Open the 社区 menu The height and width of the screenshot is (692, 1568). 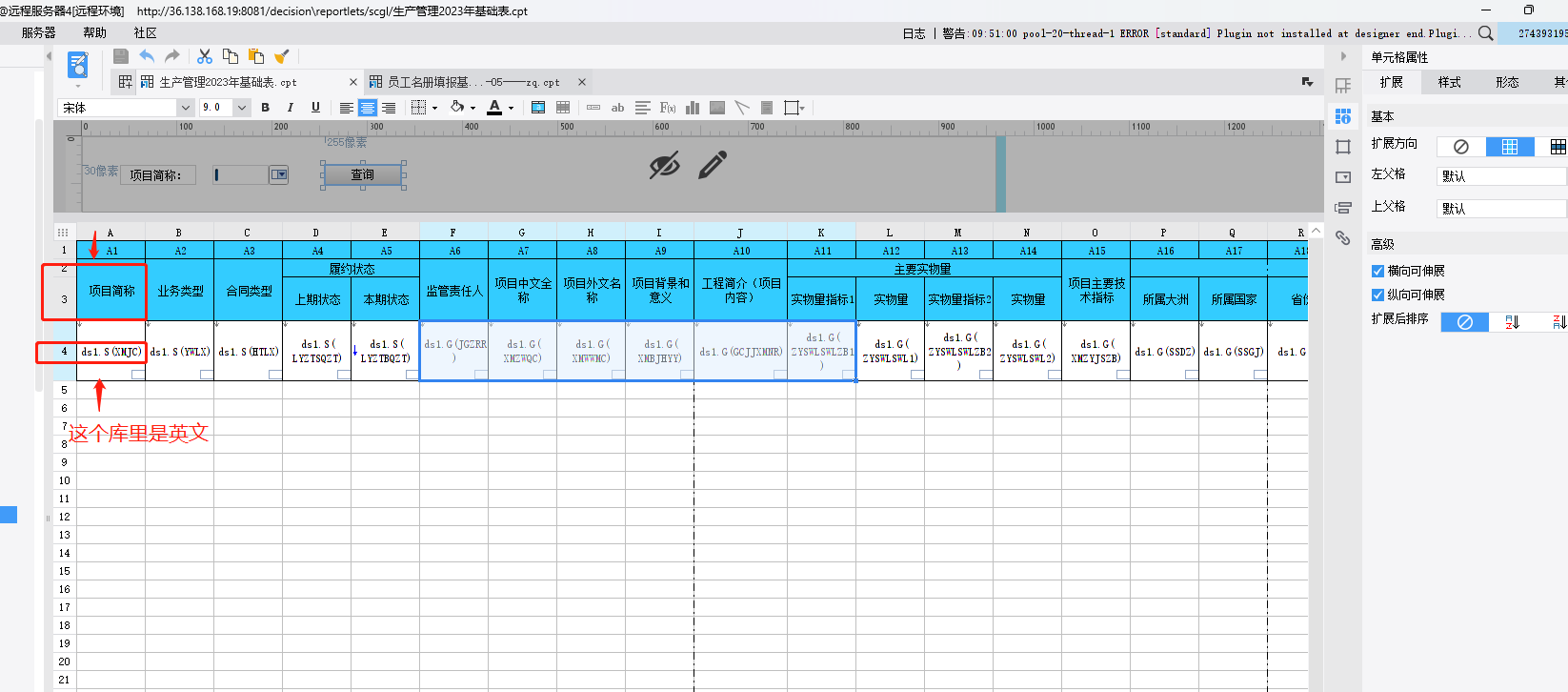click(x=146, y=32)
